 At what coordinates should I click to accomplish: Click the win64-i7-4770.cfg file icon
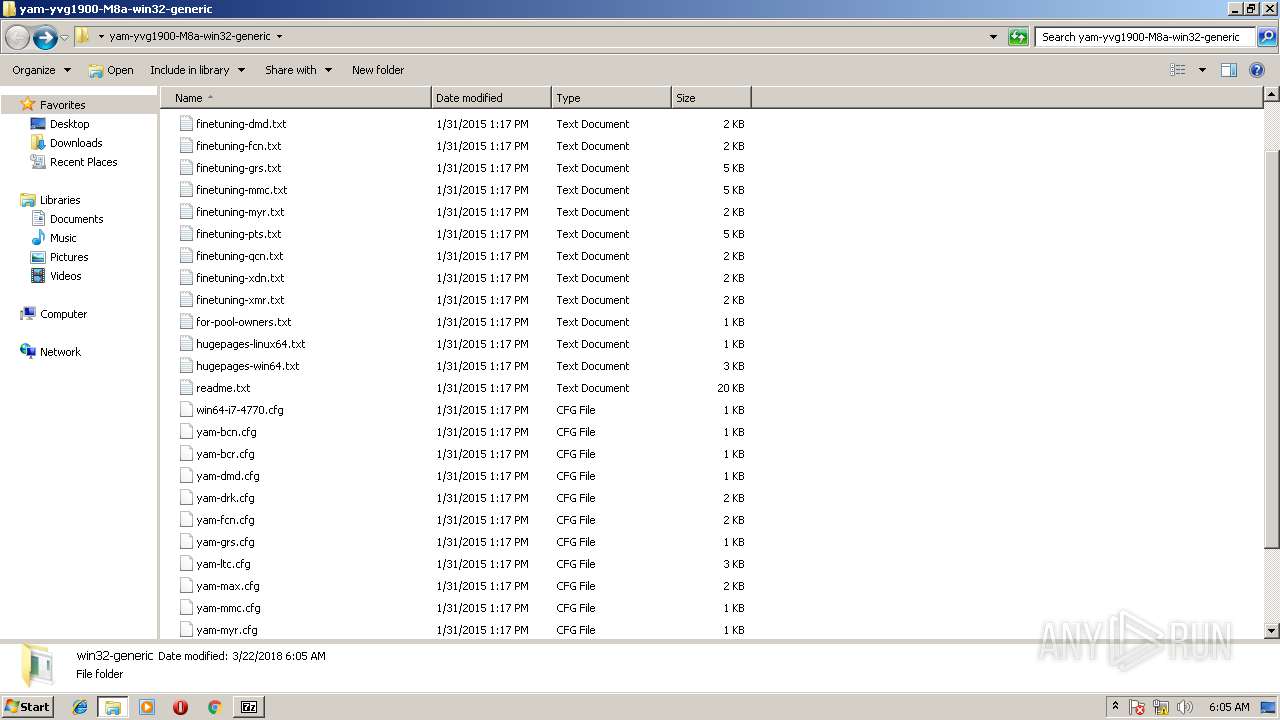coord(186,410)
